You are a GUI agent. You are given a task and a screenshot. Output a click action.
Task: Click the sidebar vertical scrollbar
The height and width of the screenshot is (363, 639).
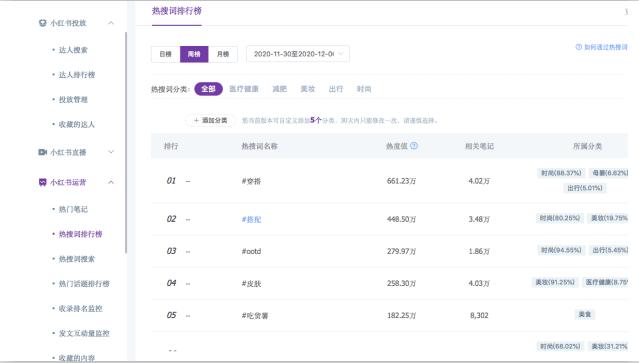pyautogui.click(x=126, y=143)
